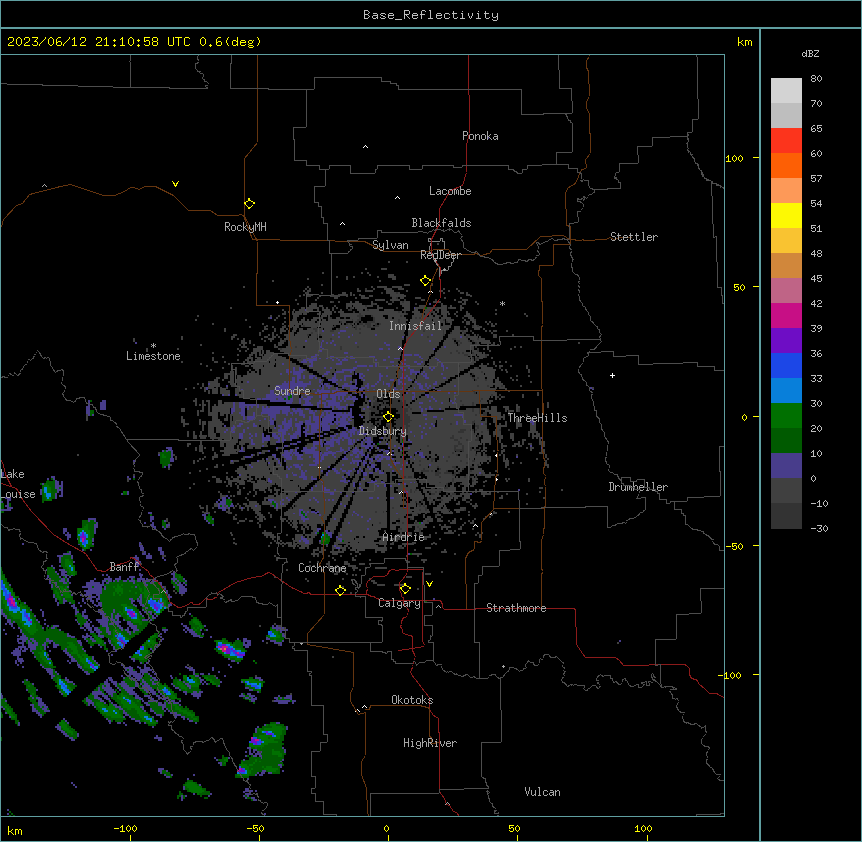This screenshot has width=862, height=842.
Task: Click the white 80 dBZ legend swatch
Action: tap(786, 91)
